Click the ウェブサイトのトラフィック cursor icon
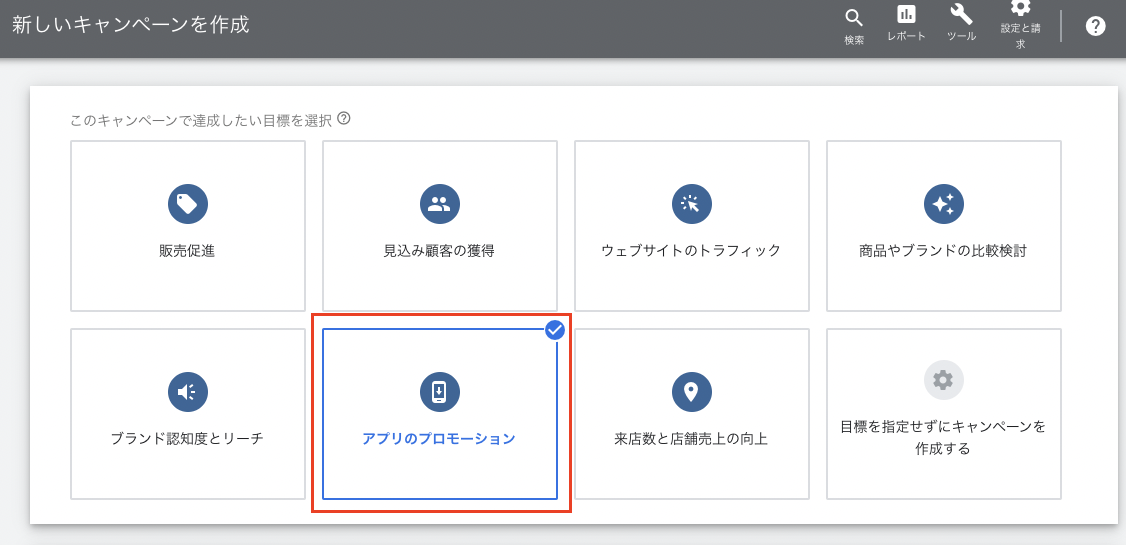The width and height of the screenshot is (1126, 545). point(691,204)
